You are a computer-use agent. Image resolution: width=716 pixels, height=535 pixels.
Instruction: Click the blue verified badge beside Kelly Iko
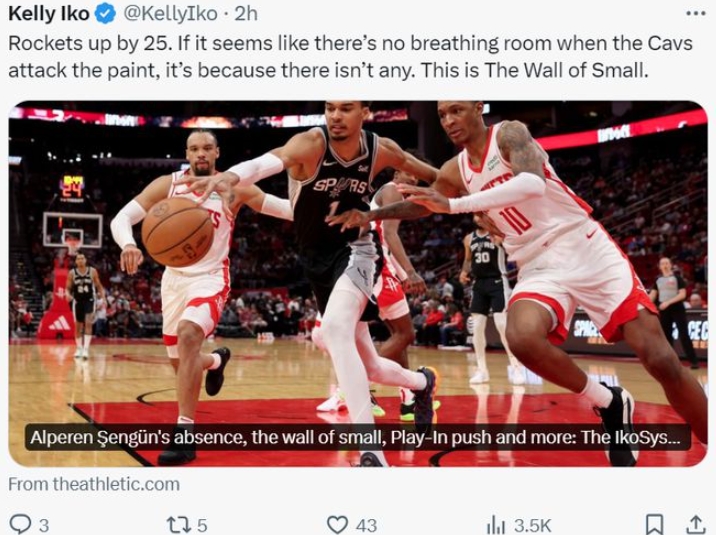[x=106, y=15]
